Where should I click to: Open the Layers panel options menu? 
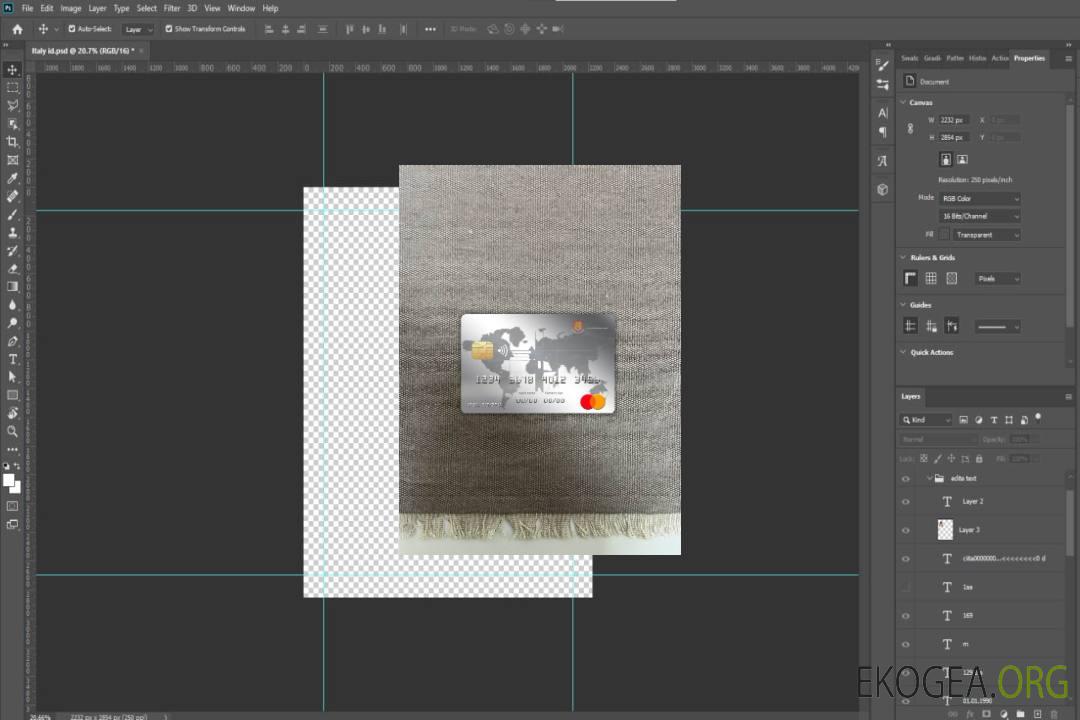(x=1068, y=397)
